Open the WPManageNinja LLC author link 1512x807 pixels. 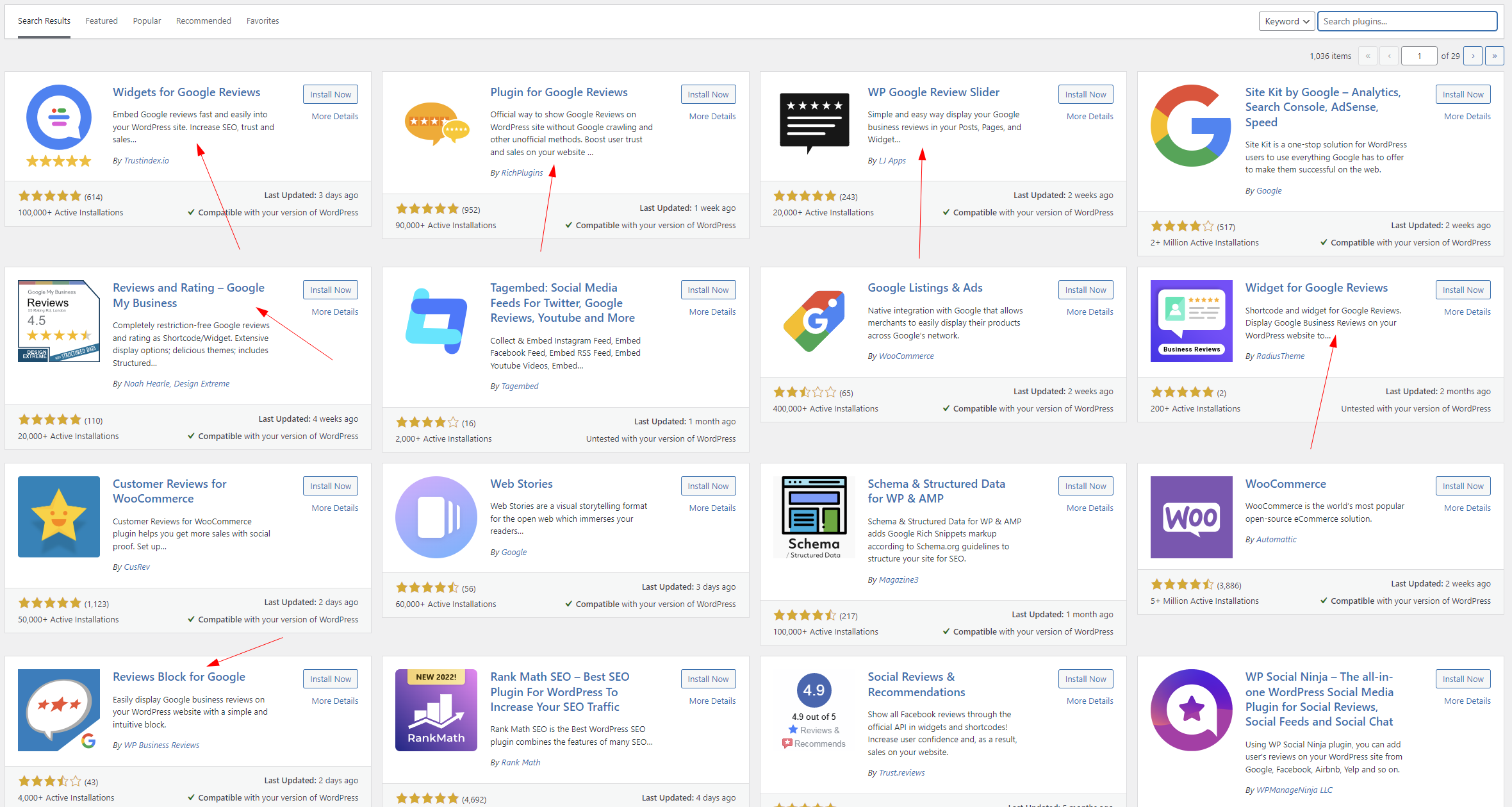point(1294,790)
